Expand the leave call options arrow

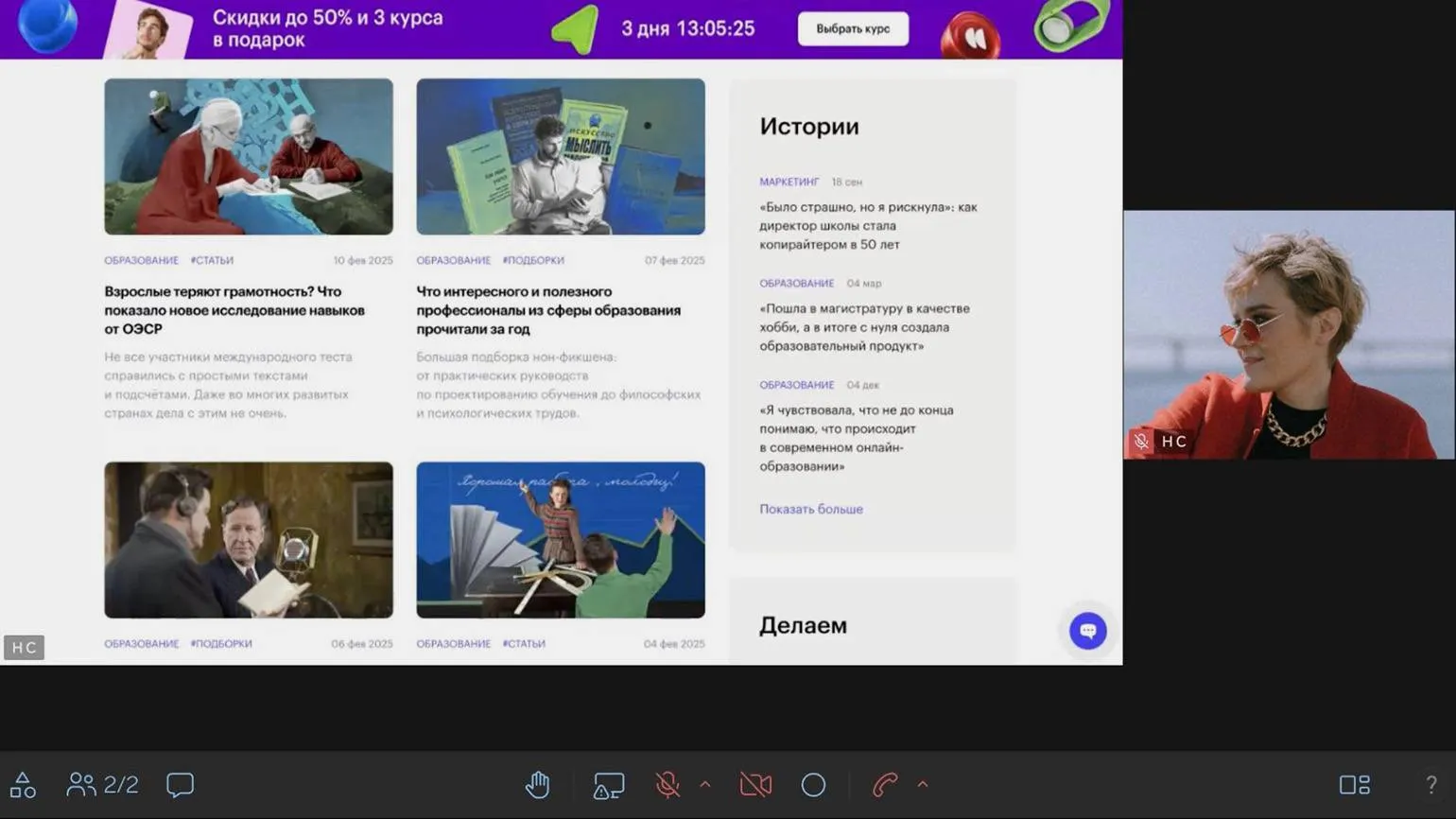tap(923, 784)
